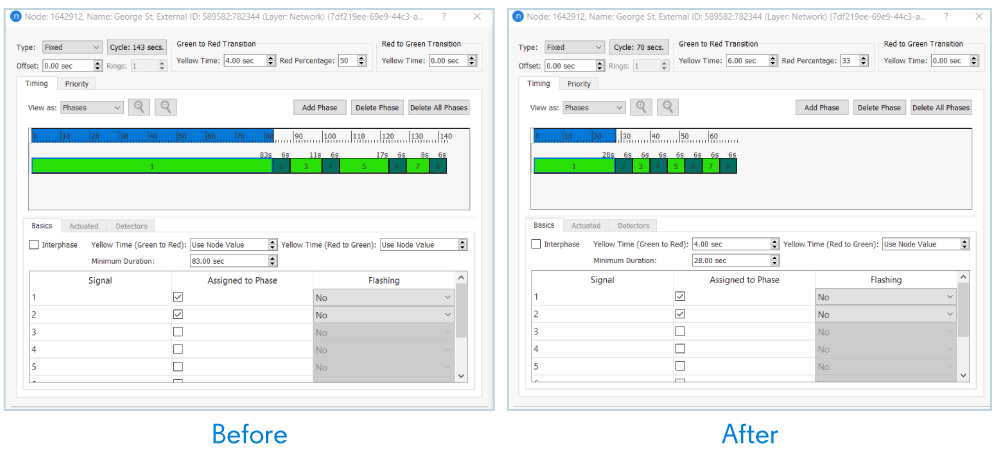Click help question mark in Before window title

point(444,17)
